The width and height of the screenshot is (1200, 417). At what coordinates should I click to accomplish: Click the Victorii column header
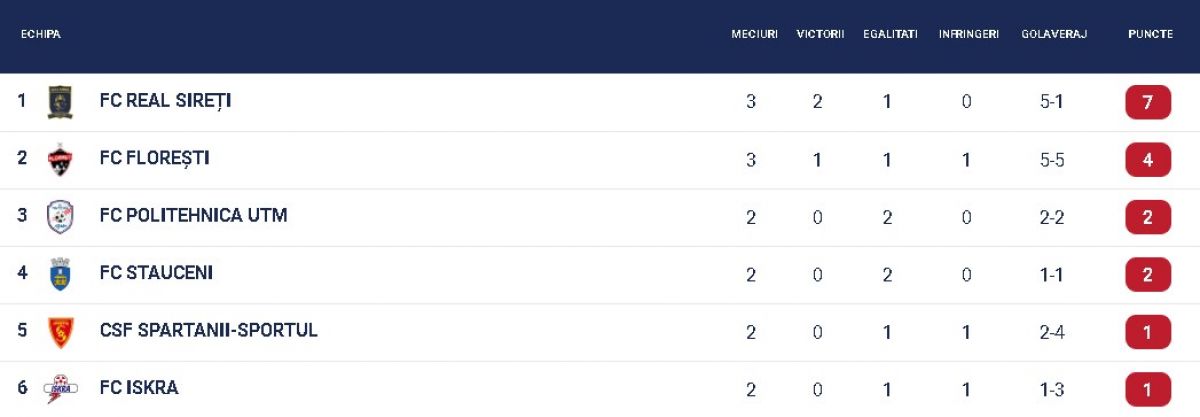click(x=820, y=34)
